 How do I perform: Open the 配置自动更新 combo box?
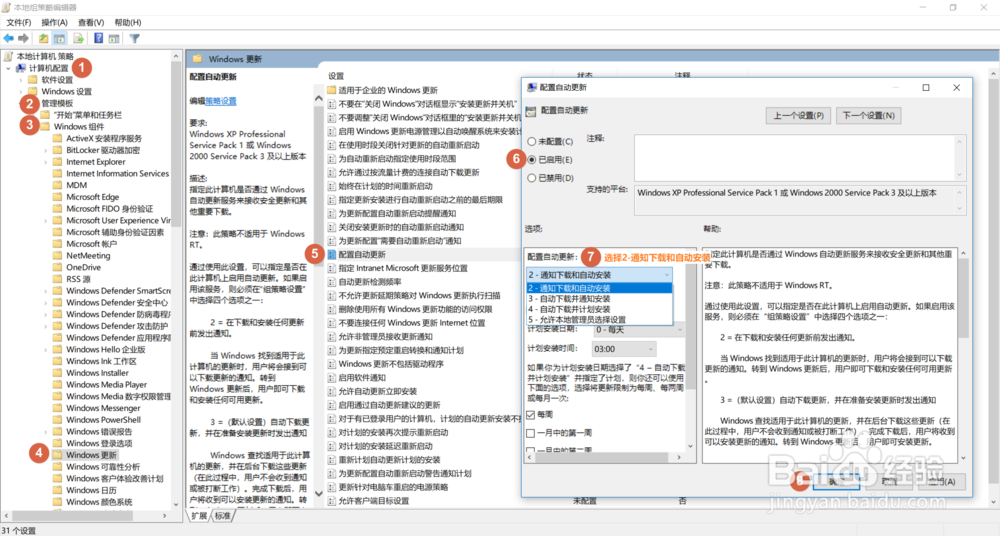(x=599, y=275)
